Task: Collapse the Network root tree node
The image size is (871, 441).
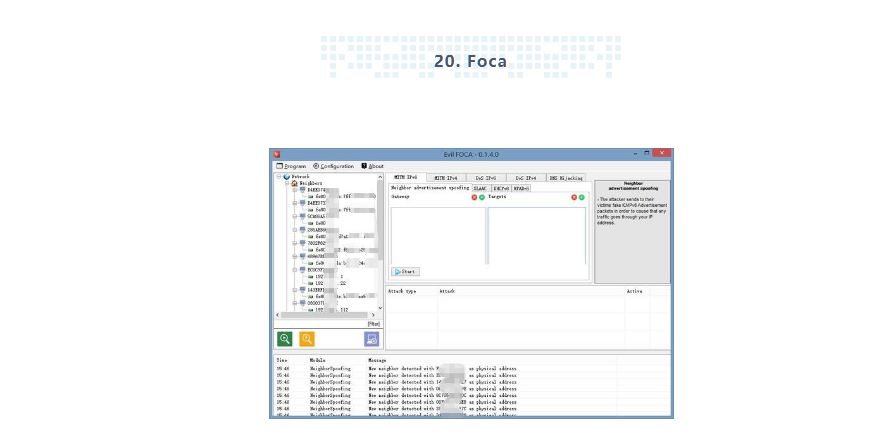Action: click(x=279, y=176)
